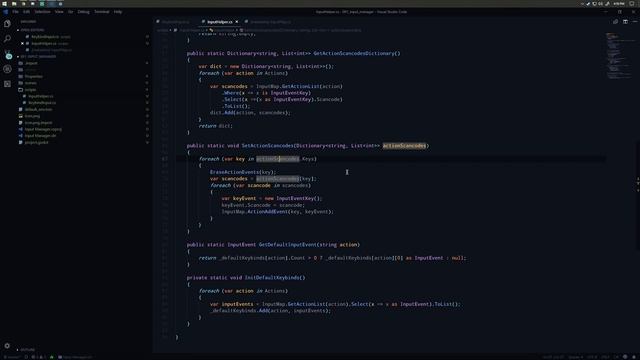Open Input Manager.sln in the explorer tree
Screen dimensions: 640x360
[x=40, y=136]
